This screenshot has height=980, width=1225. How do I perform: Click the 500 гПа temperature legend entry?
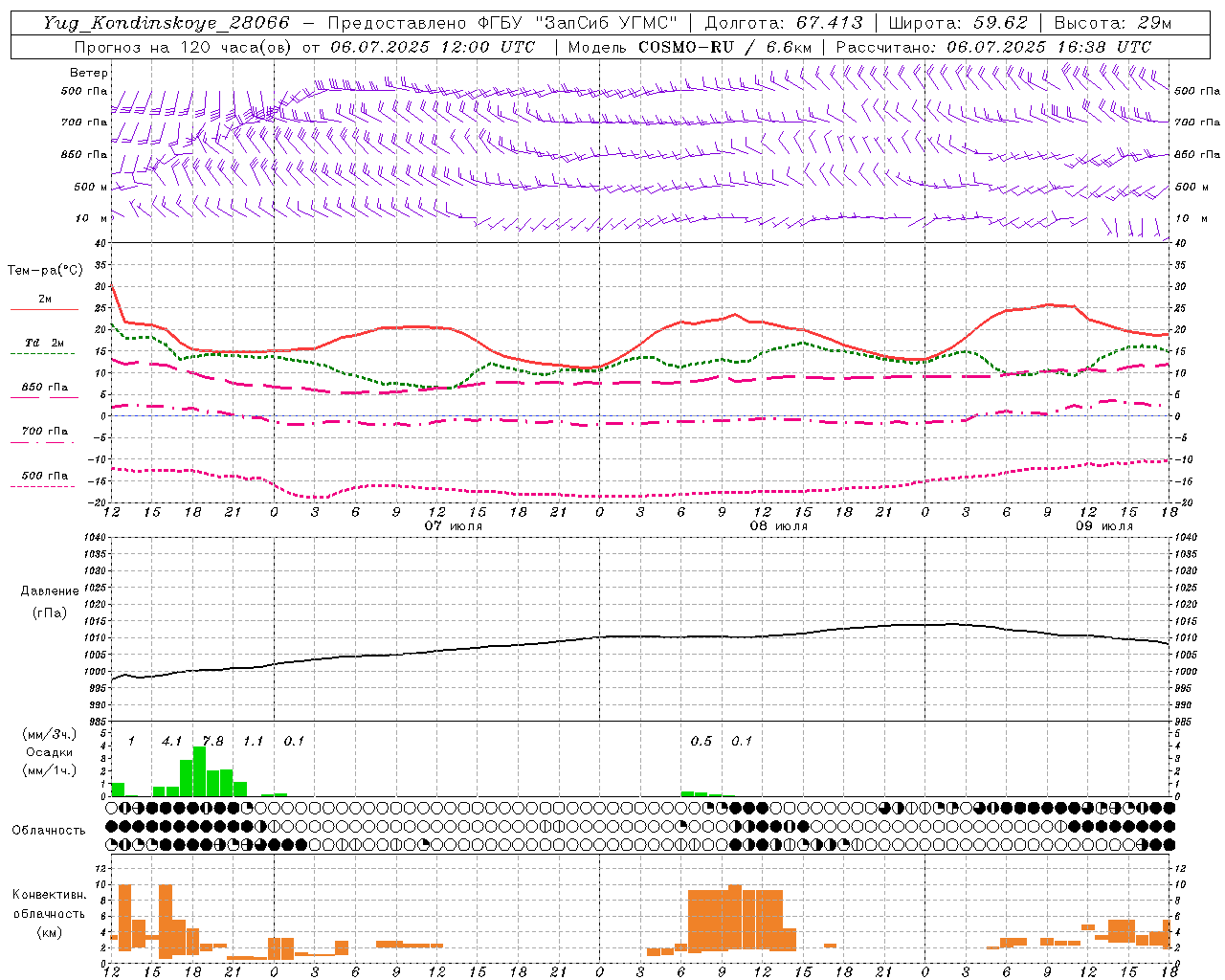coord(45,476)
